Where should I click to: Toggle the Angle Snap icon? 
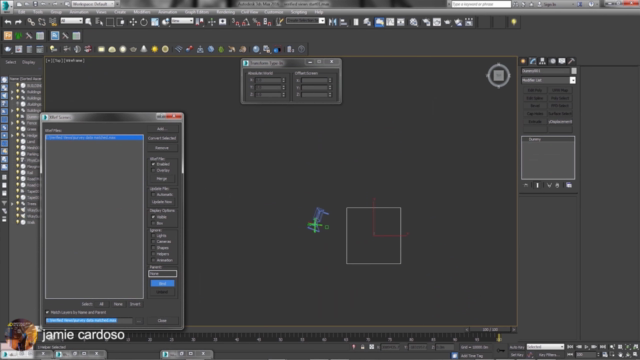click(246, 22)
